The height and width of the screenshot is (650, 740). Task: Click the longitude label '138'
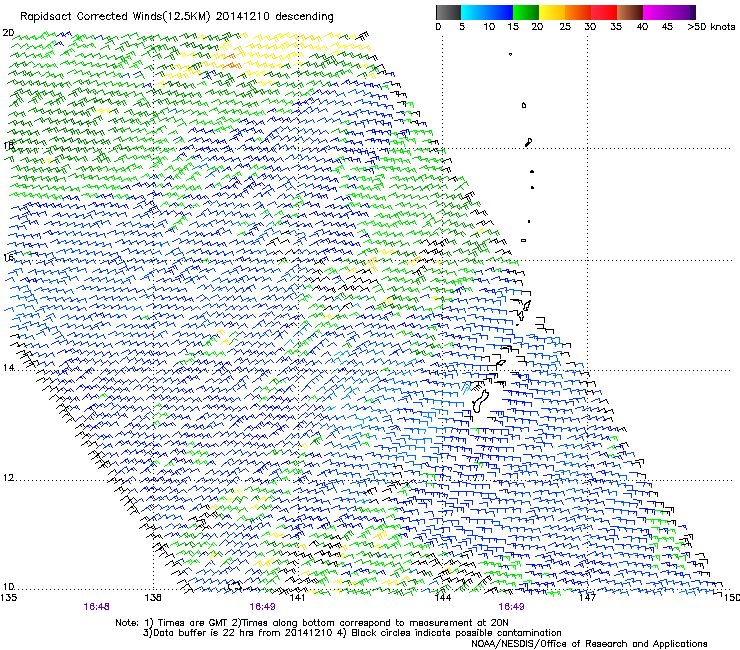click(x=153, y=598)
